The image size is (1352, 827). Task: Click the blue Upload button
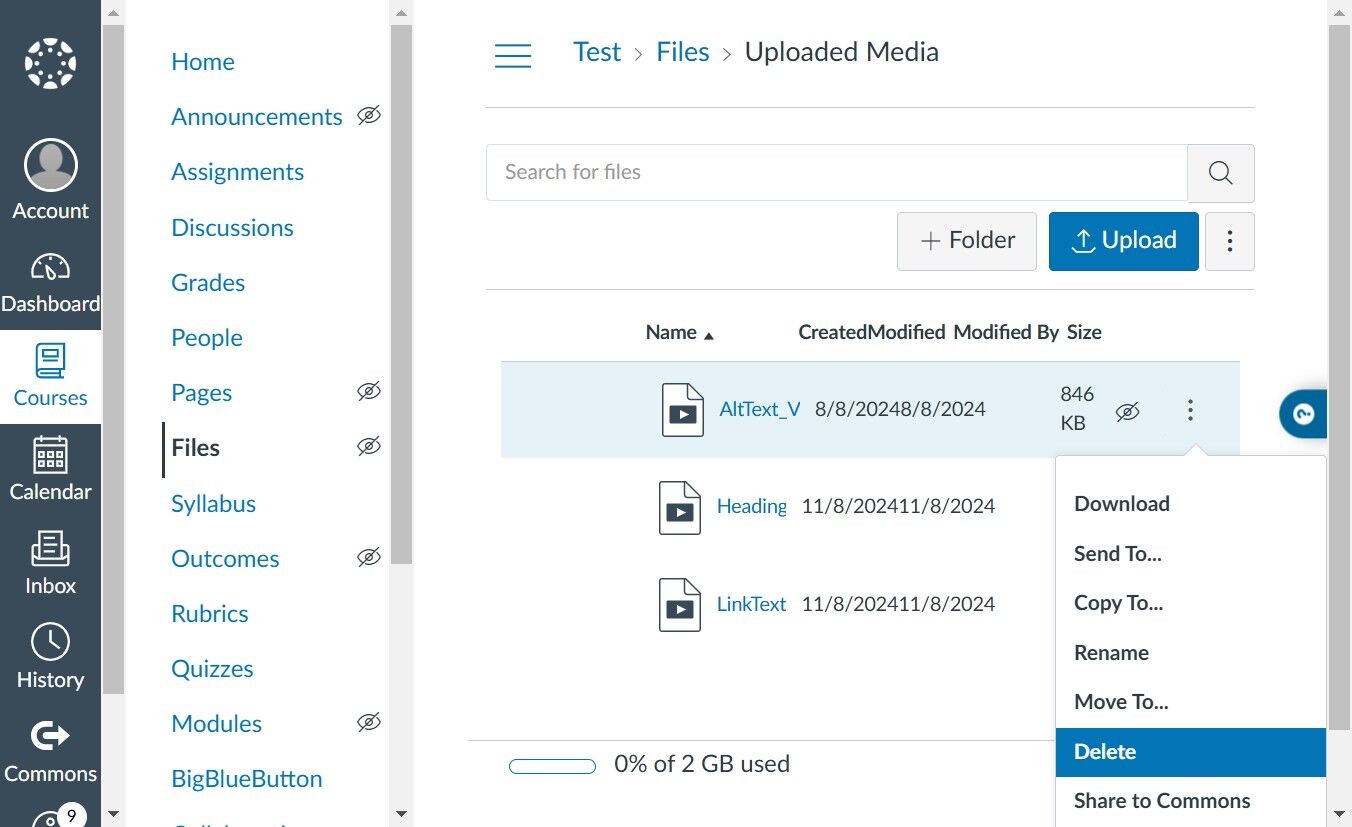pyautogui.click(x=1123, y=241)
